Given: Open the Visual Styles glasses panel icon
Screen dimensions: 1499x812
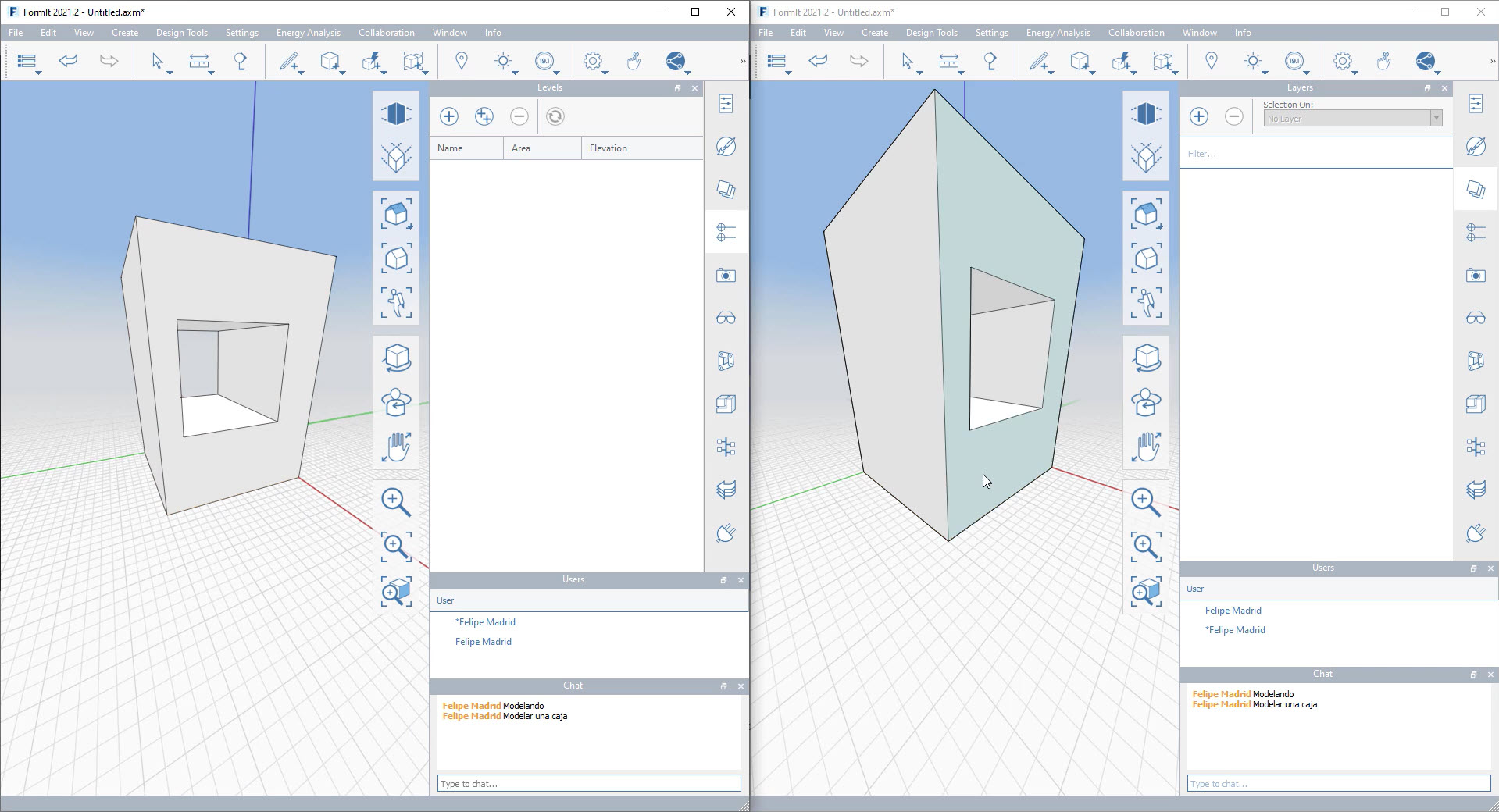Looking at the screenshot, I should (x=726, y=318).
